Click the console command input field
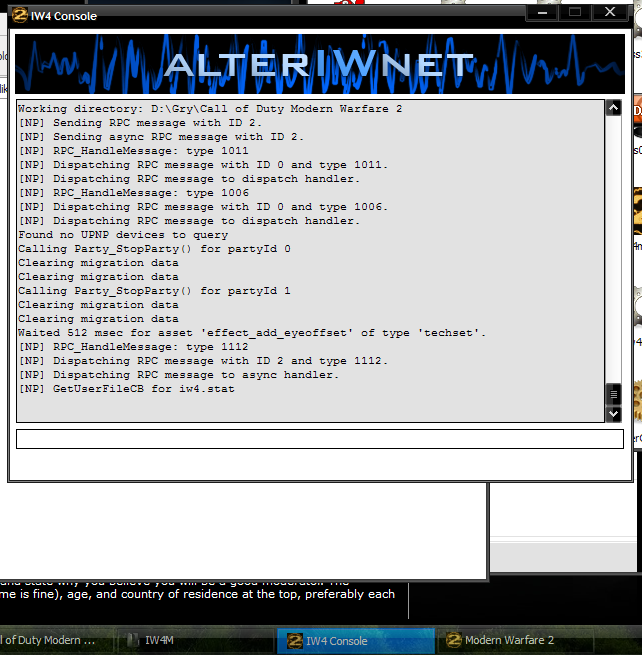This screenshot has width=642, height=655. point(320,439)
